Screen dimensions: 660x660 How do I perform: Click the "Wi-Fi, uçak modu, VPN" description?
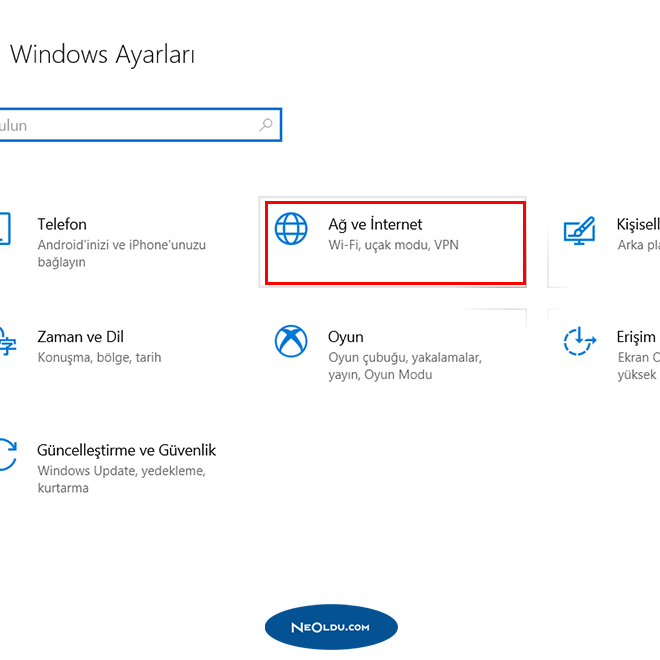393,245
